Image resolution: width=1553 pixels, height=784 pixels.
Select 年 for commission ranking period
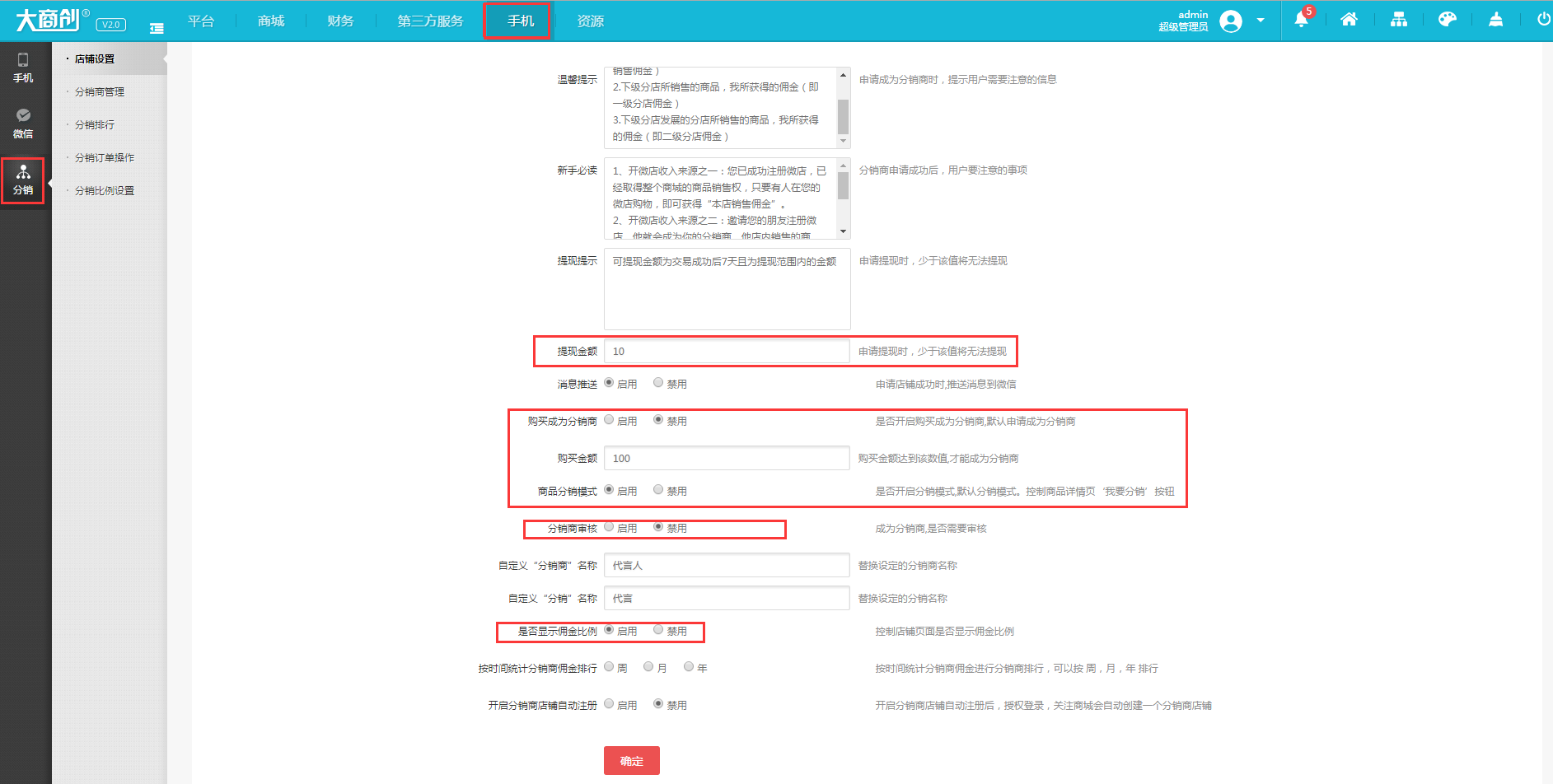pyautogui.click(x=689, y=666)
